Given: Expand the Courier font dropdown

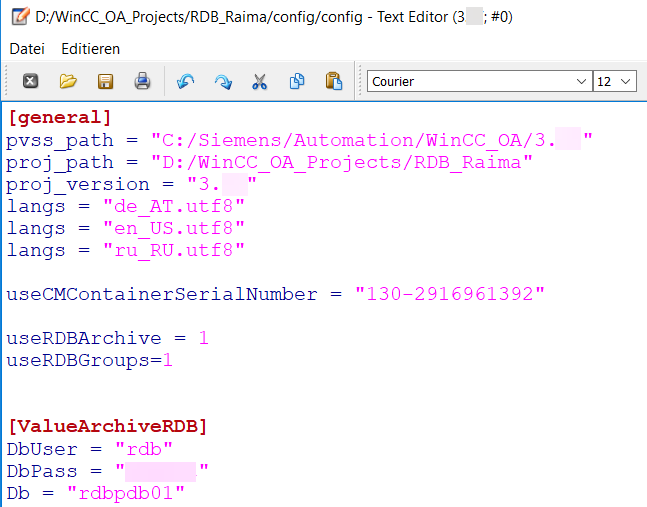Looking at the screenshot, I should (x=581, y=81).
